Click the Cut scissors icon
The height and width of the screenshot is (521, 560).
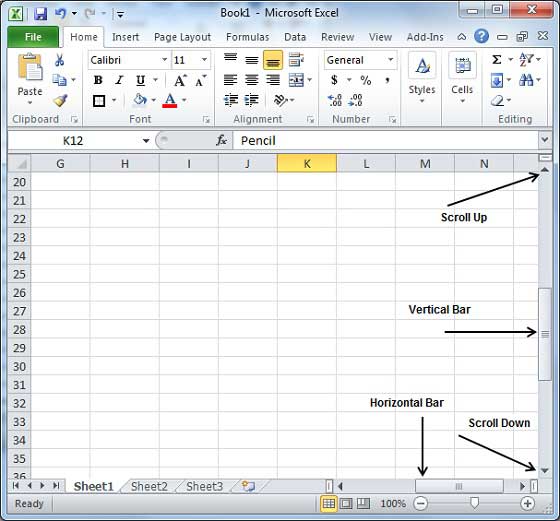pyautogui.click(x=60, y=60)
